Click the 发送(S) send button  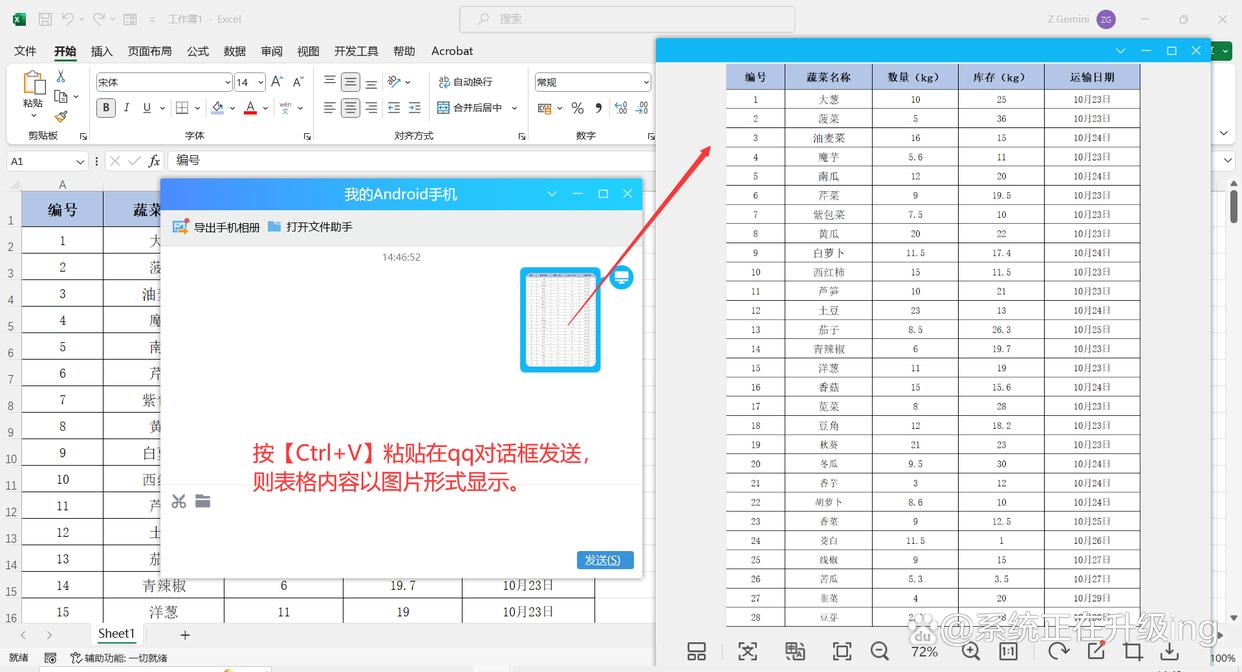tap(605, 560)
